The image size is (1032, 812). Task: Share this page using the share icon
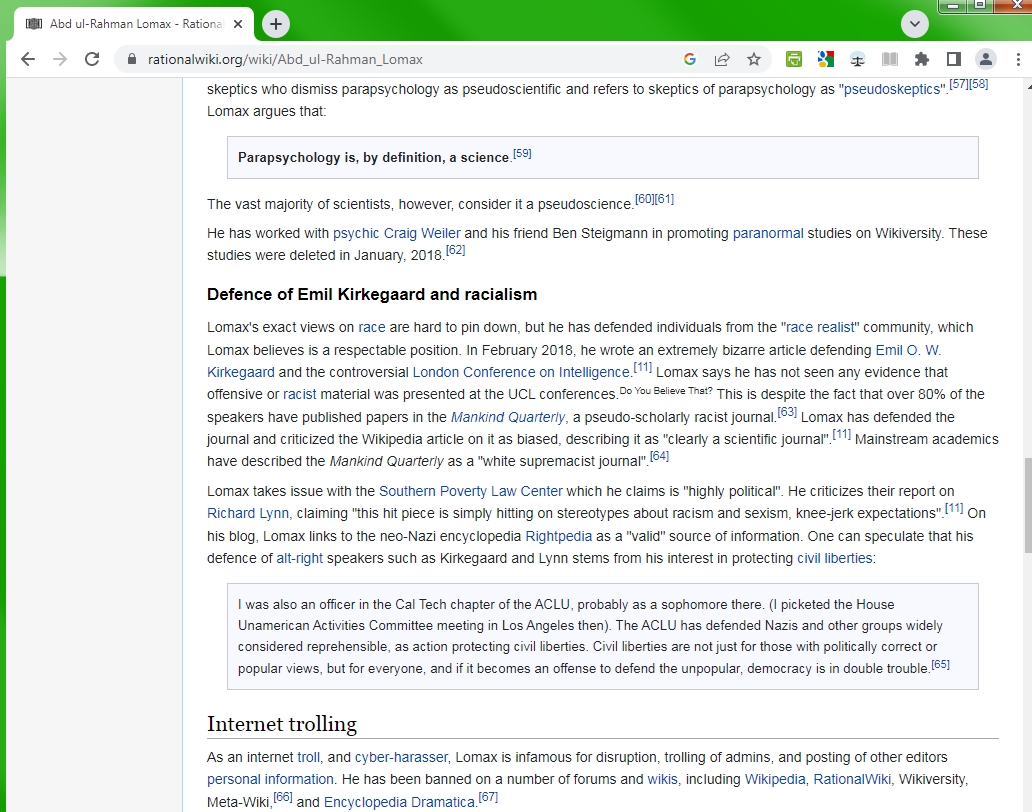[x=722, y=59]
